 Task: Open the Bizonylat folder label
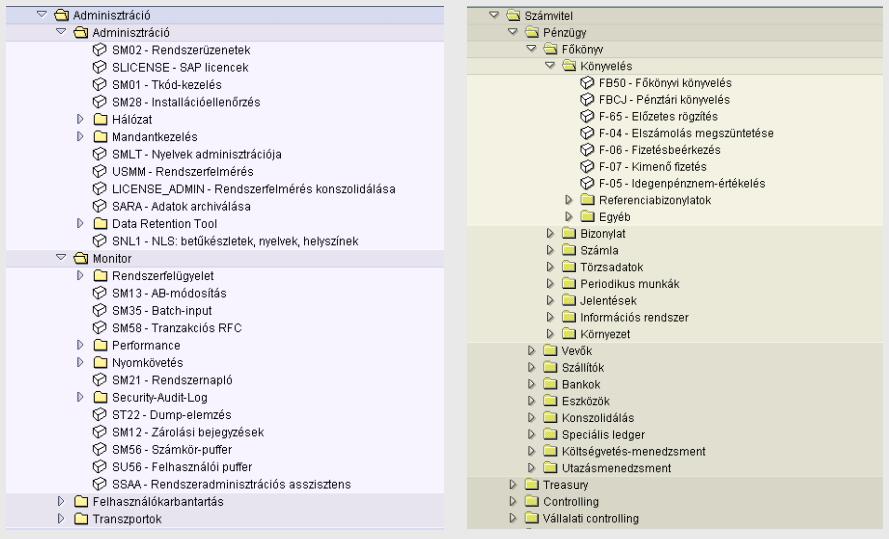(x=603, y=234)
